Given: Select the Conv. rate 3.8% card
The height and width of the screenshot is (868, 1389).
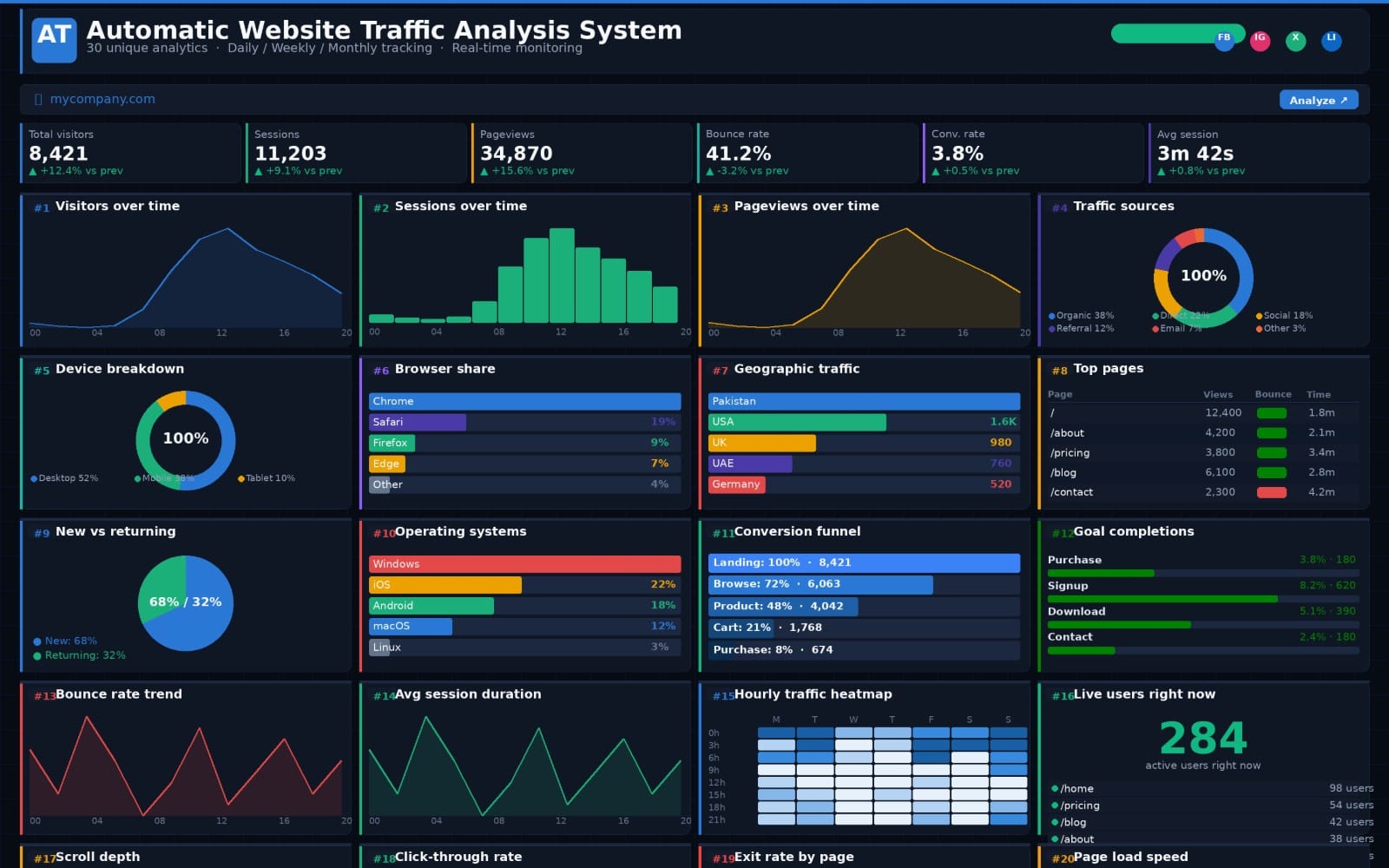Looking at the screenshot, I should click(1033, 153).
